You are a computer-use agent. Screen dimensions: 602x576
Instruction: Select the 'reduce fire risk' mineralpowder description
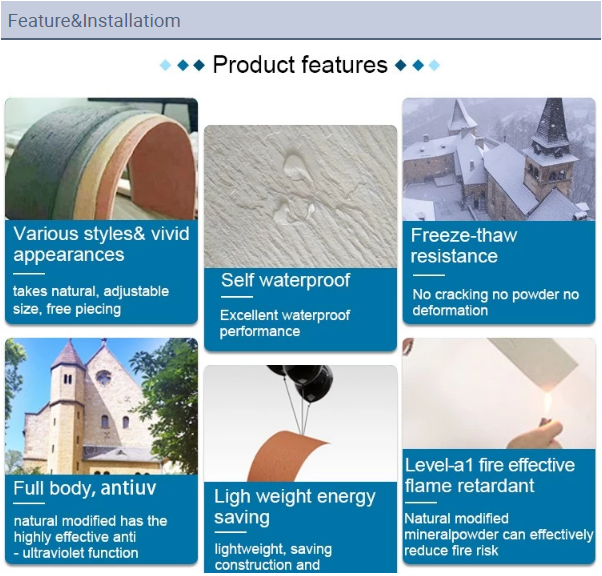[x=499, y=534]
